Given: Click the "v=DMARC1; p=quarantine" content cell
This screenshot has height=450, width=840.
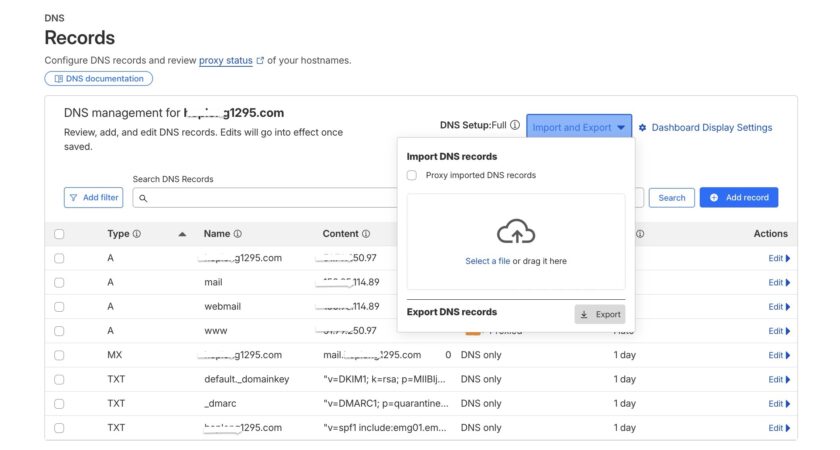Looking at the screenshot, I should tap(386, 403).
